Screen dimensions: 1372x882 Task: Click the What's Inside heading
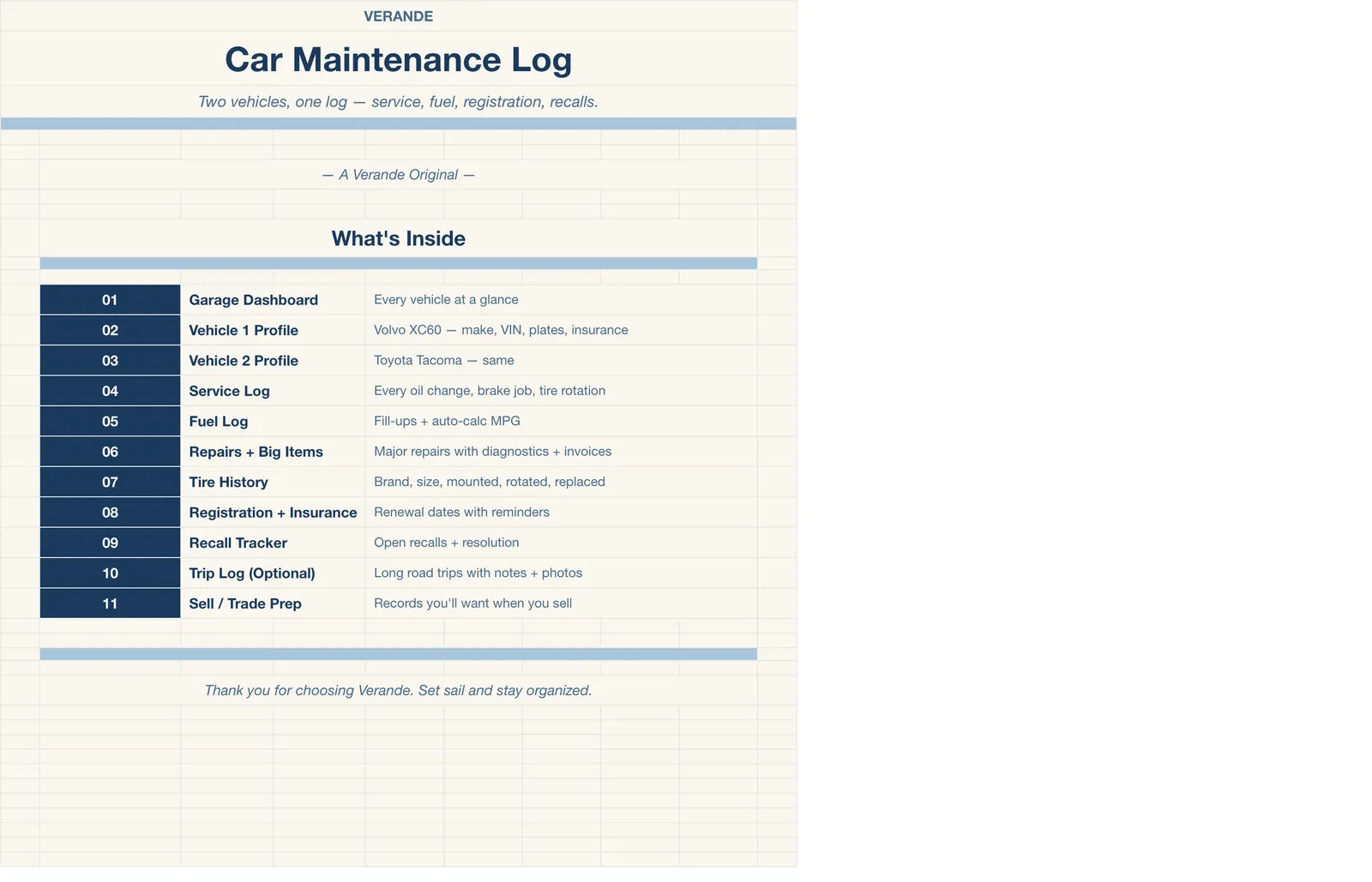[x=398, y=238]
